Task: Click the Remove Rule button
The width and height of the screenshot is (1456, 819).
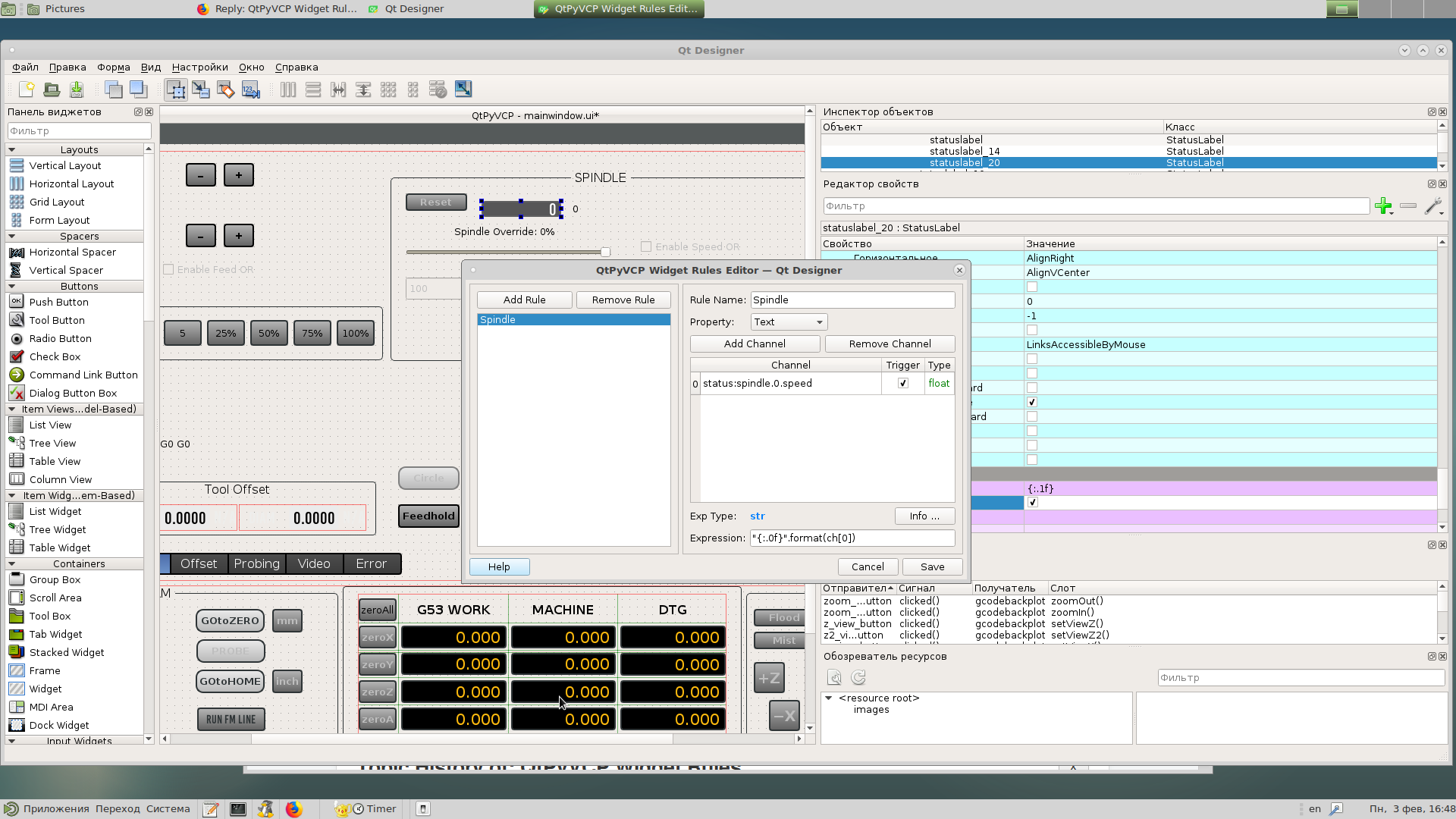Action: pyautogui.click(x=623, y=300)
